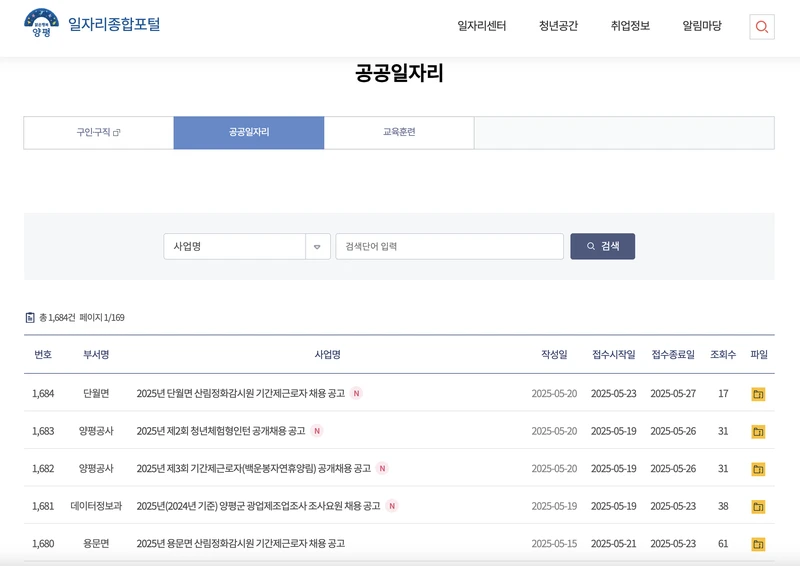The width and height of the screenshot is (800, 566).
Task: Click the Yangpyeong logo emblem
Action: coord(41,23)
